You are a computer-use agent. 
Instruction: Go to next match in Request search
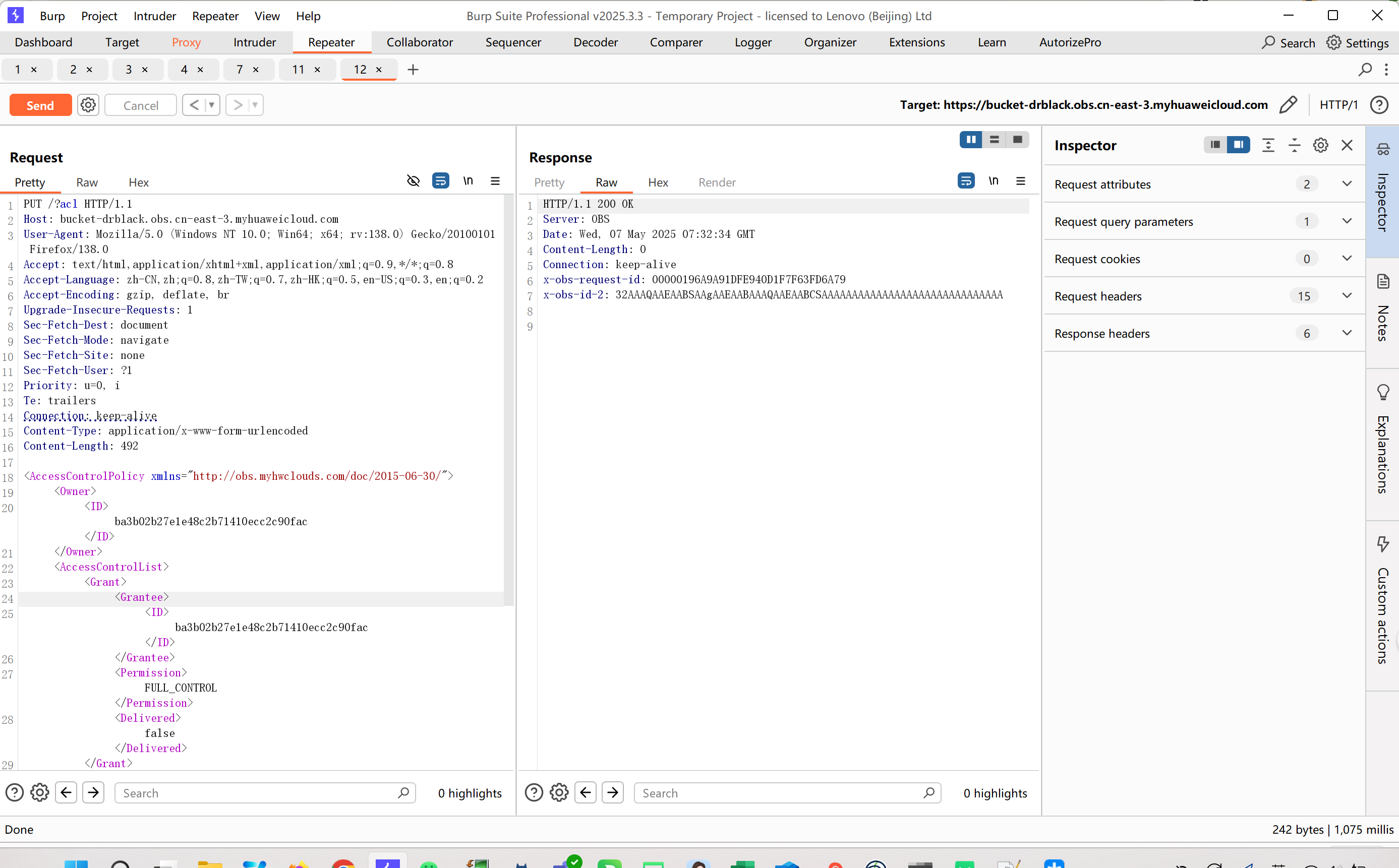point(93,793)
